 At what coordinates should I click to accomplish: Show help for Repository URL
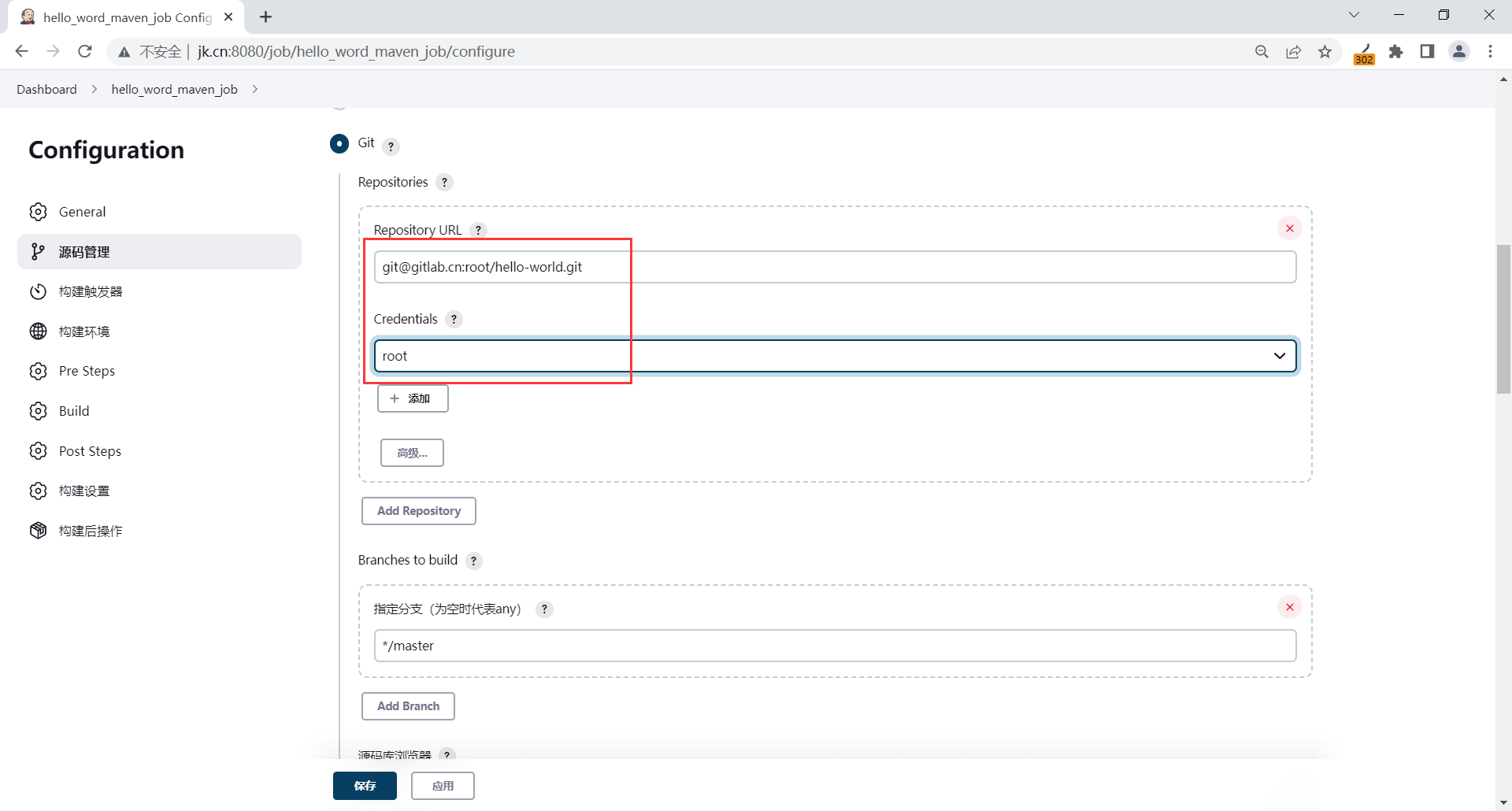pyautogui.click(x=478, y=230)
